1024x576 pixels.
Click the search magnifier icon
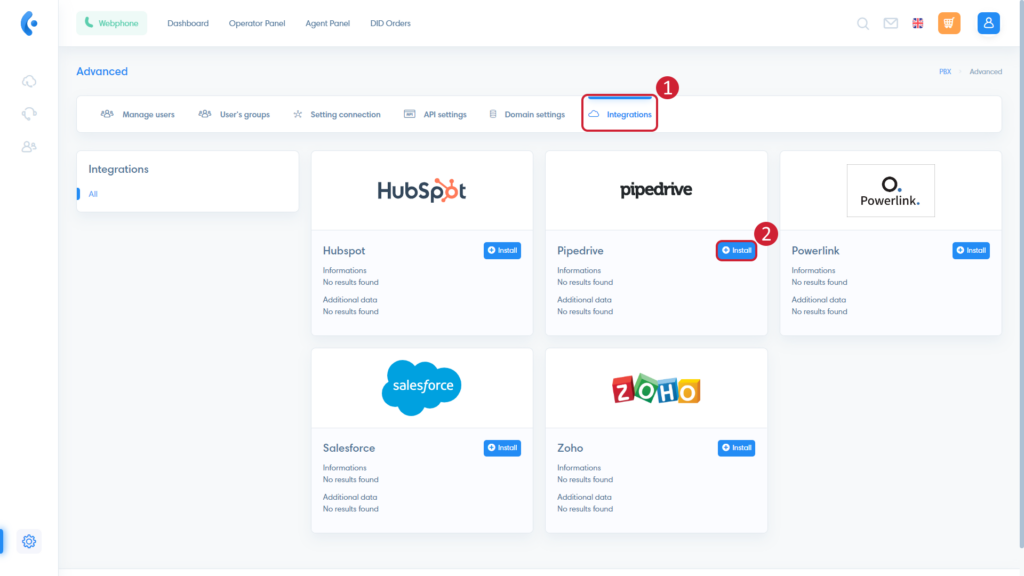click(863, 24)
